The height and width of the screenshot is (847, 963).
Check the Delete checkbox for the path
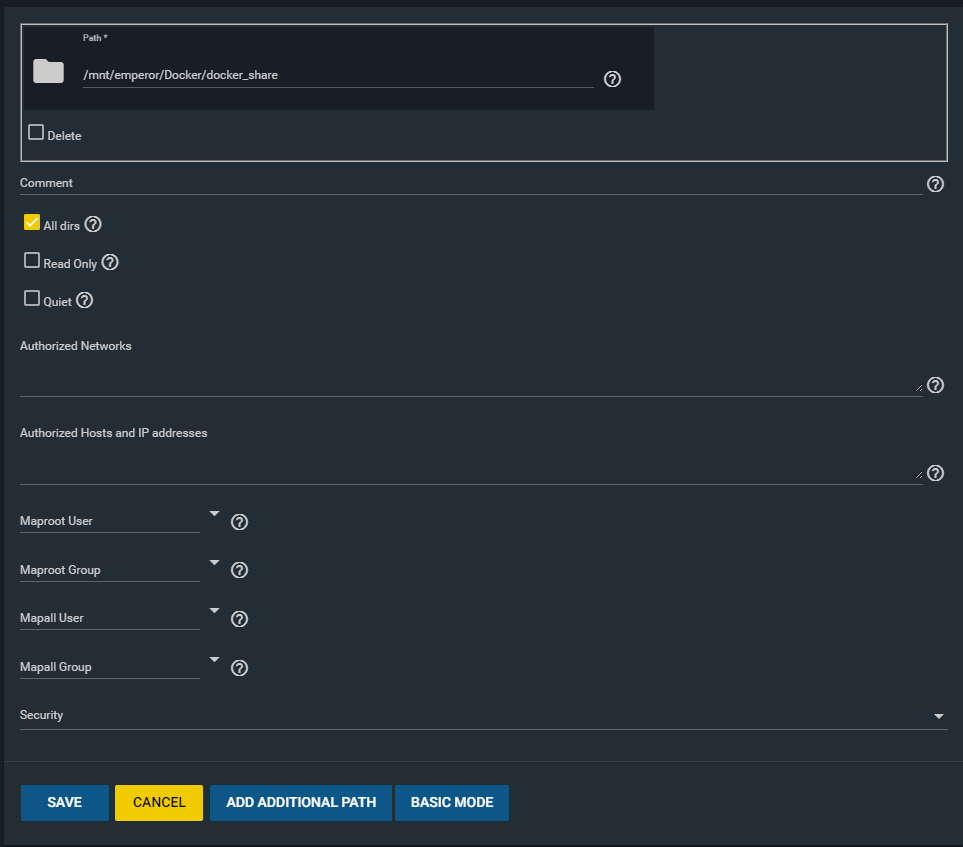tap(36, 133)
